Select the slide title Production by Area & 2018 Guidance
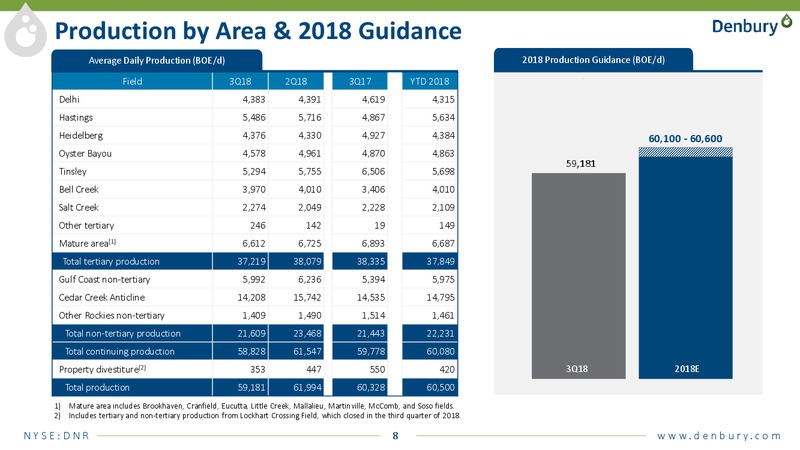Screen dimensions: 800x450 [x=258, y=31]
